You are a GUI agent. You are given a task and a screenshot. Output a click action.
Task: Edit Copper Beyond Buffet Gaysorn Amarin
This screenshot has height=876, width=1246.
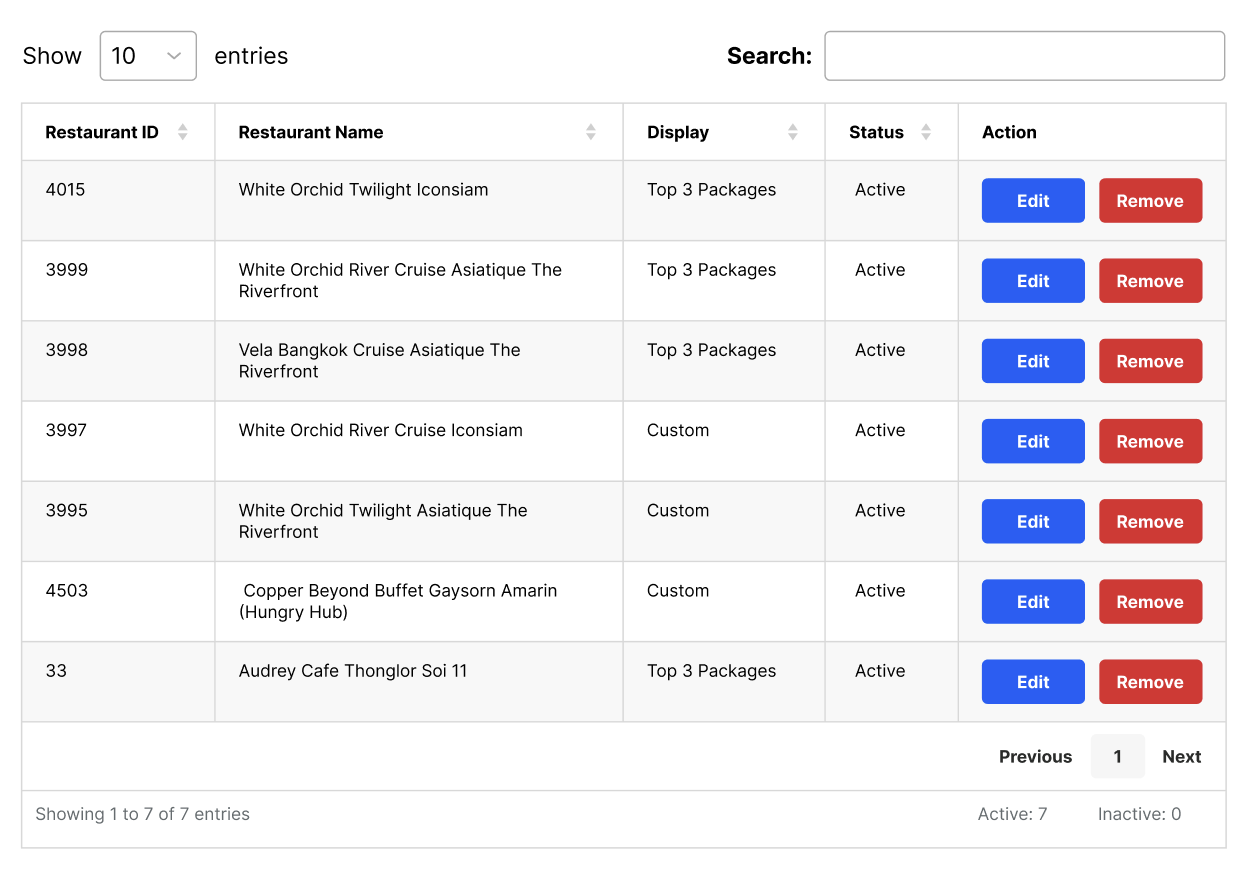coord(1033,602)
